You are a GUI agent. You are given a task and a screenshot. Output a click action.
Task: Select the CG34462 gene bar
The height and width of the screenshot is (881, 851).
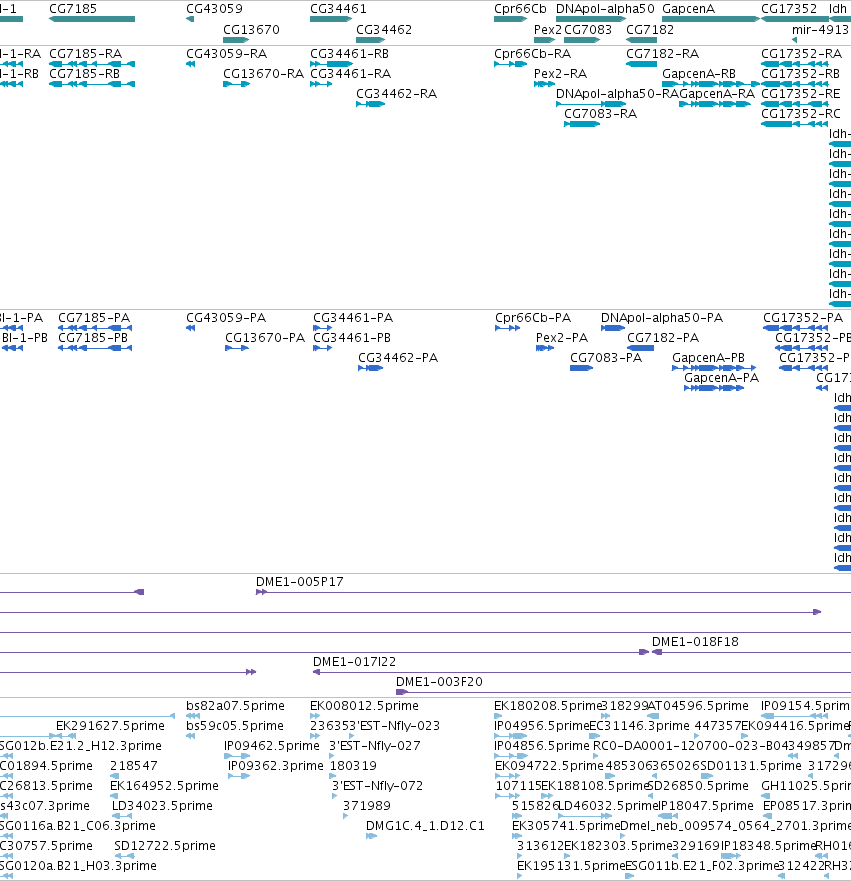point(371,40)
